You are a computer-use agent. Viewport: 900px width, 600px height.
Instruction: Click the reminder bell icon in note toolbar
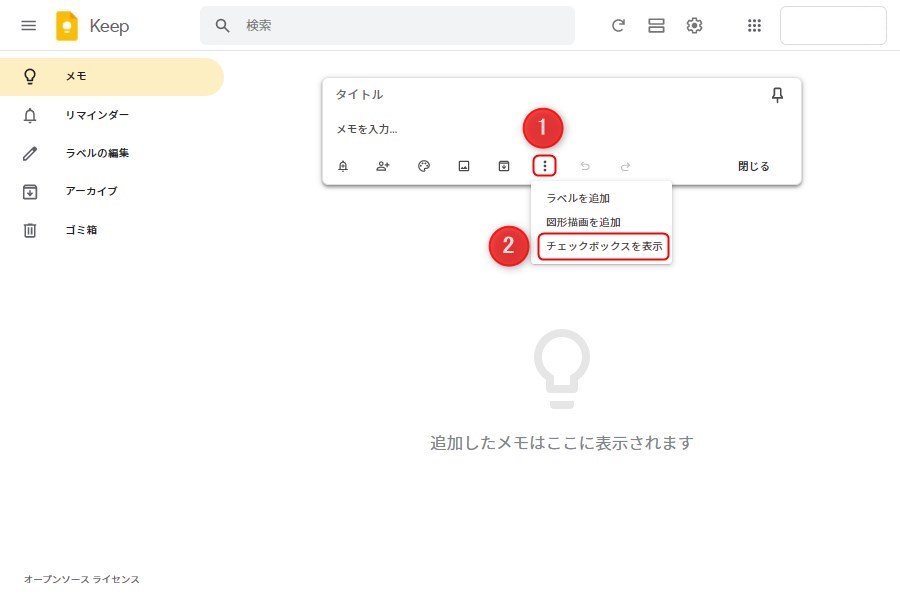click(x=343, y=166)
